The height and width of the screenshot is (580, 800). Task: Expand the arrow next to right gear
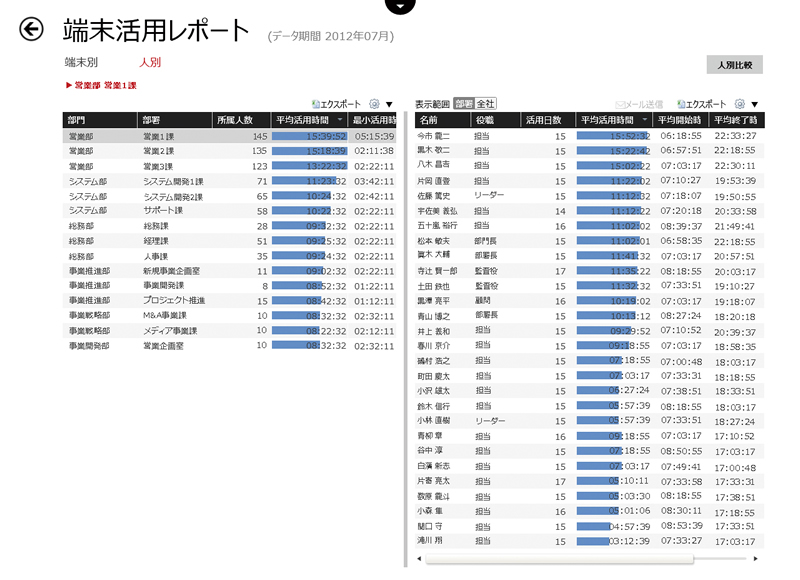[x=755, y=105]
